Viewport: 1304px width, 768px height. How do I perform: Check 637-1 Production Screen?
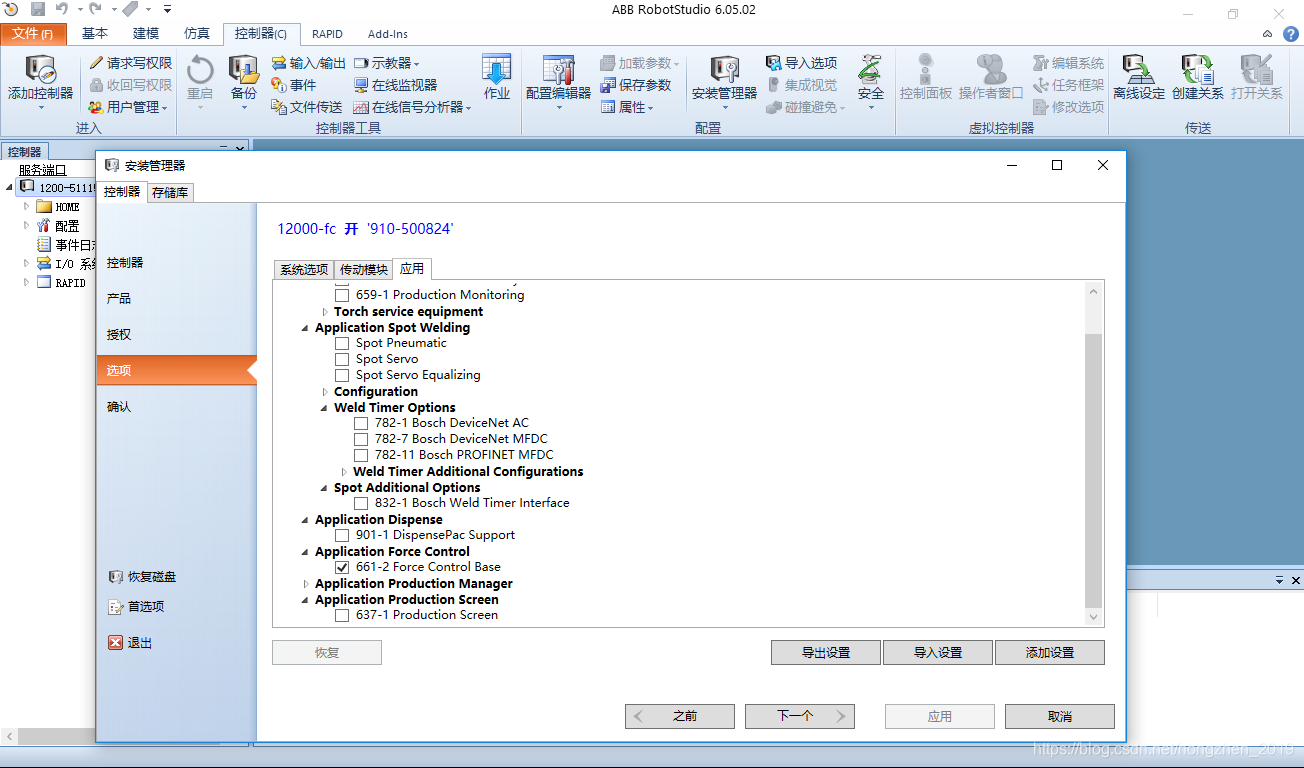tap(342, 615)
